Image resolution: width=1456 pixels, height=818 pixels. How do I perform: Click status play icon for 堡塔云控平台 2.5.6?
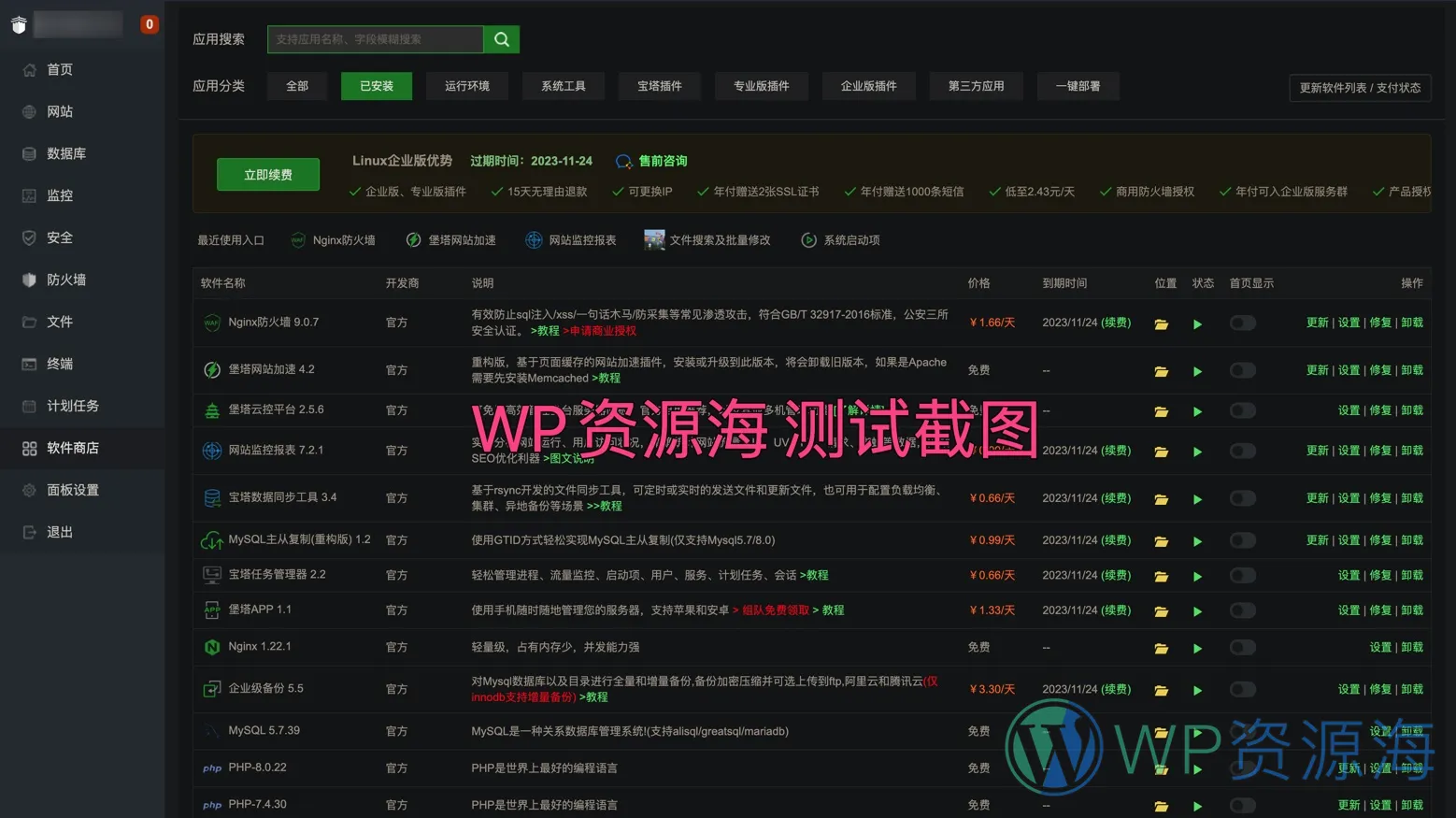[x=1197, y=412]
